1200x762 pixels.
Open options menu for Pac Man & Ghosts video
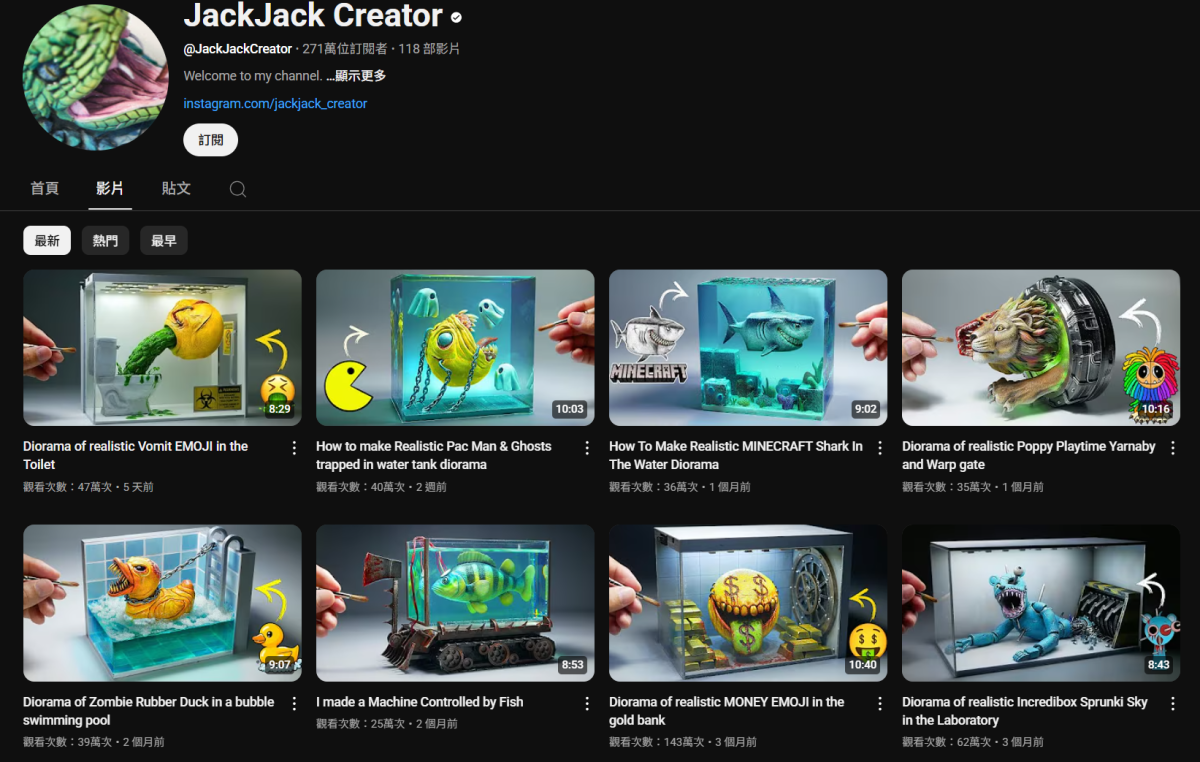[x=587, y=448]
